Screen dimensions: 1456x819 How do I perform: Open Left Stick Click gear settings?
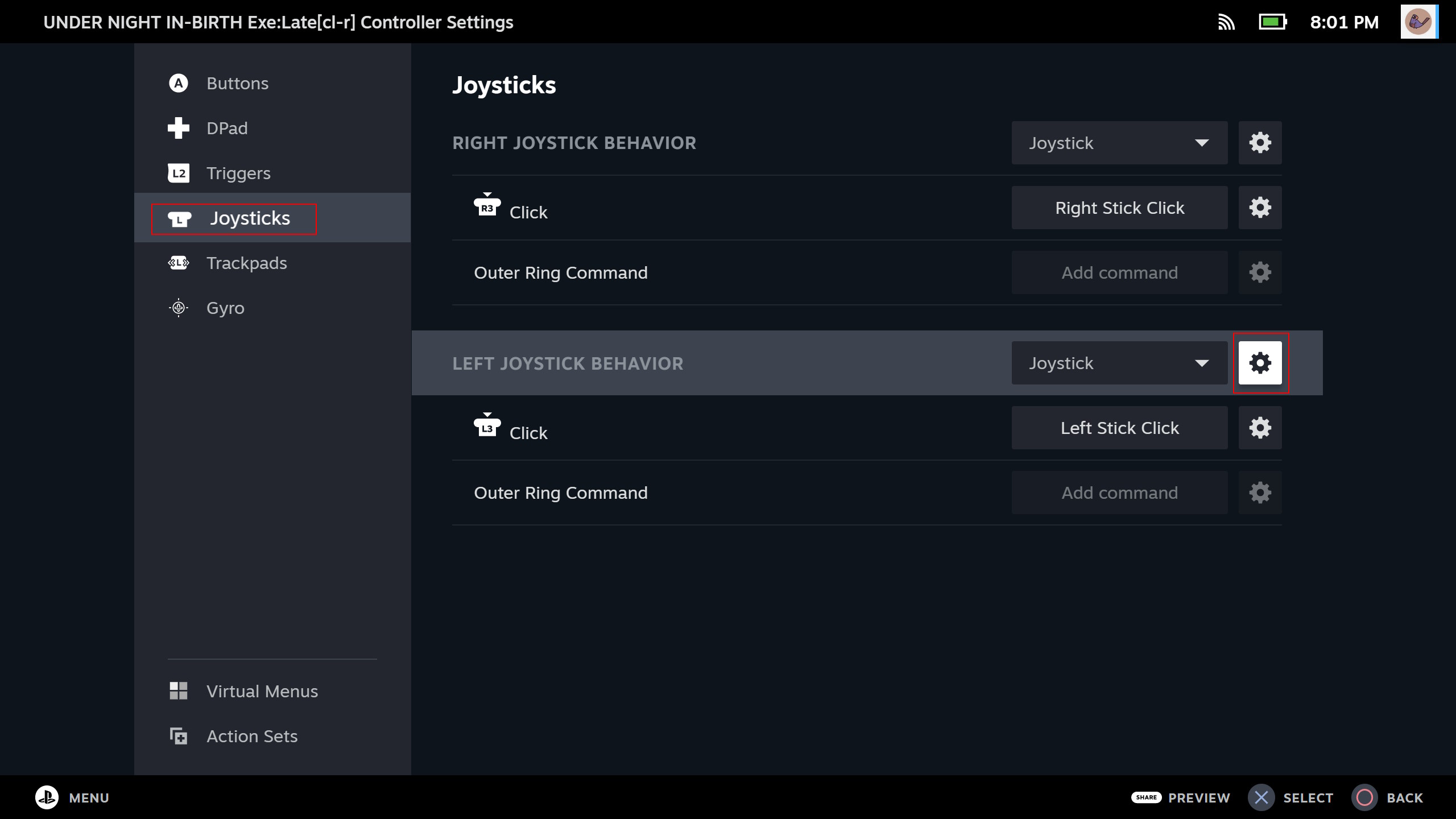pos(1260,428)
